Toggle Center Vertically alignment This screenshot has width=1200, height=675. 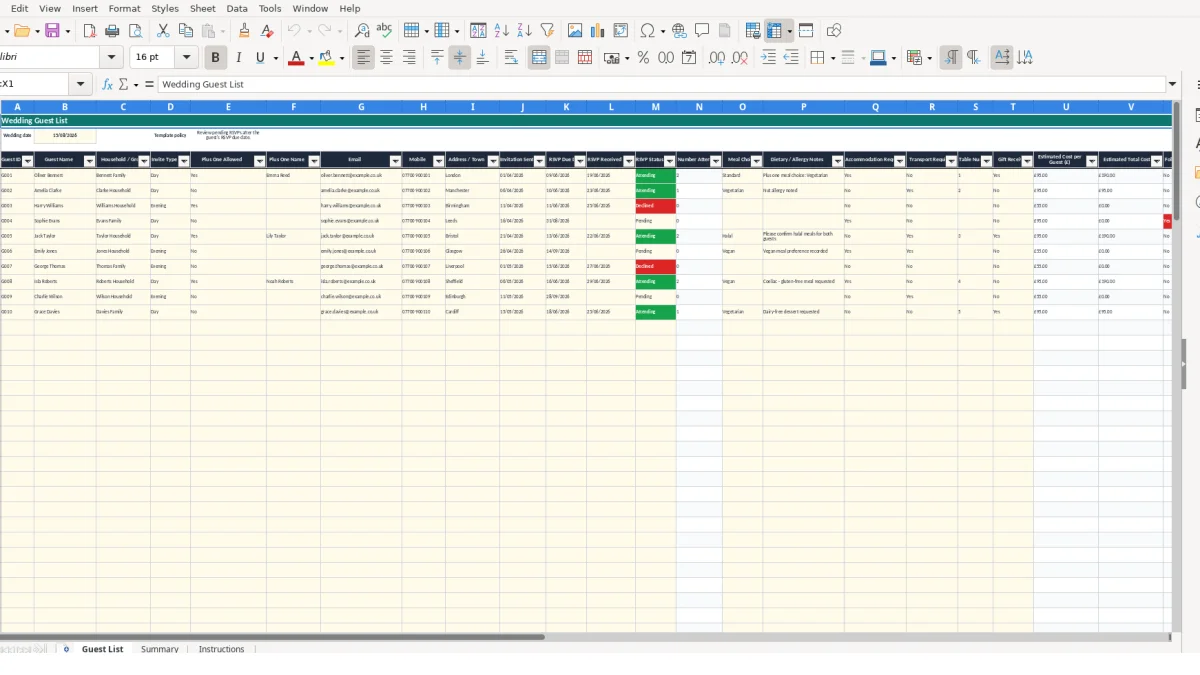[x=460, y=58]
